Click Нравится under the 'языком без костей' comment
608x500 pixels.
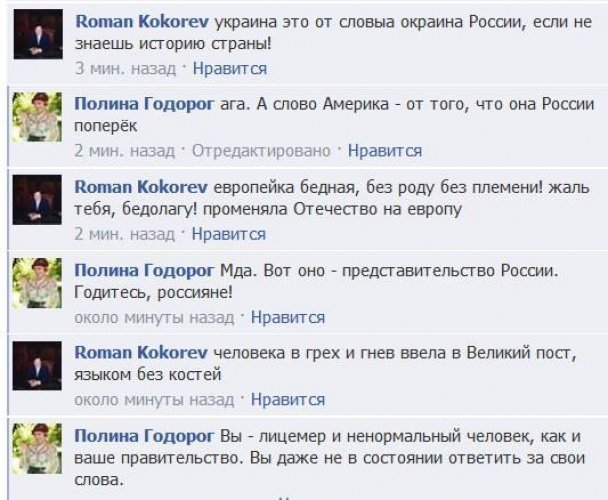click(x=288, y=400)
